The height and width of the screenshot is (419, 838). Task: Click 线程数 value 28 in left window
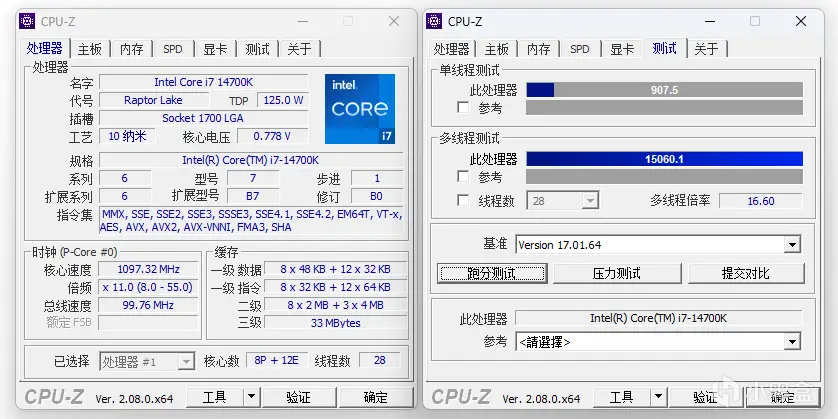tap(379, 360)
